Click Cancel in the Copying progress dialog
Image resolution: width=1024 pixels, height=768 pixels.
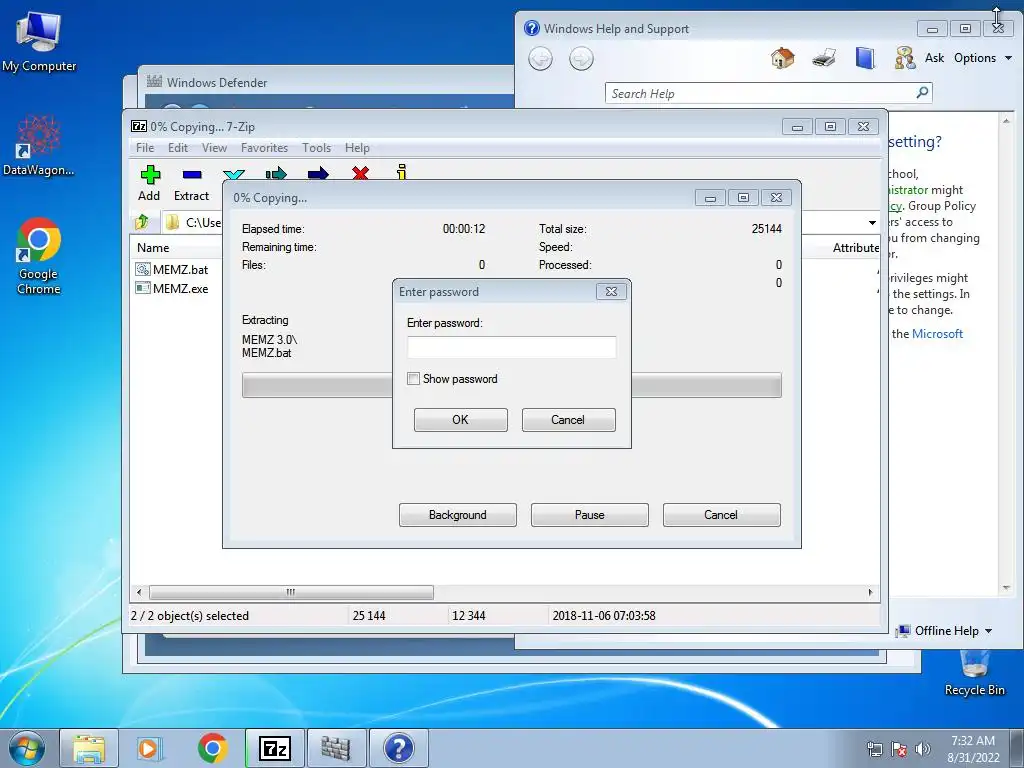click(722, 515)
